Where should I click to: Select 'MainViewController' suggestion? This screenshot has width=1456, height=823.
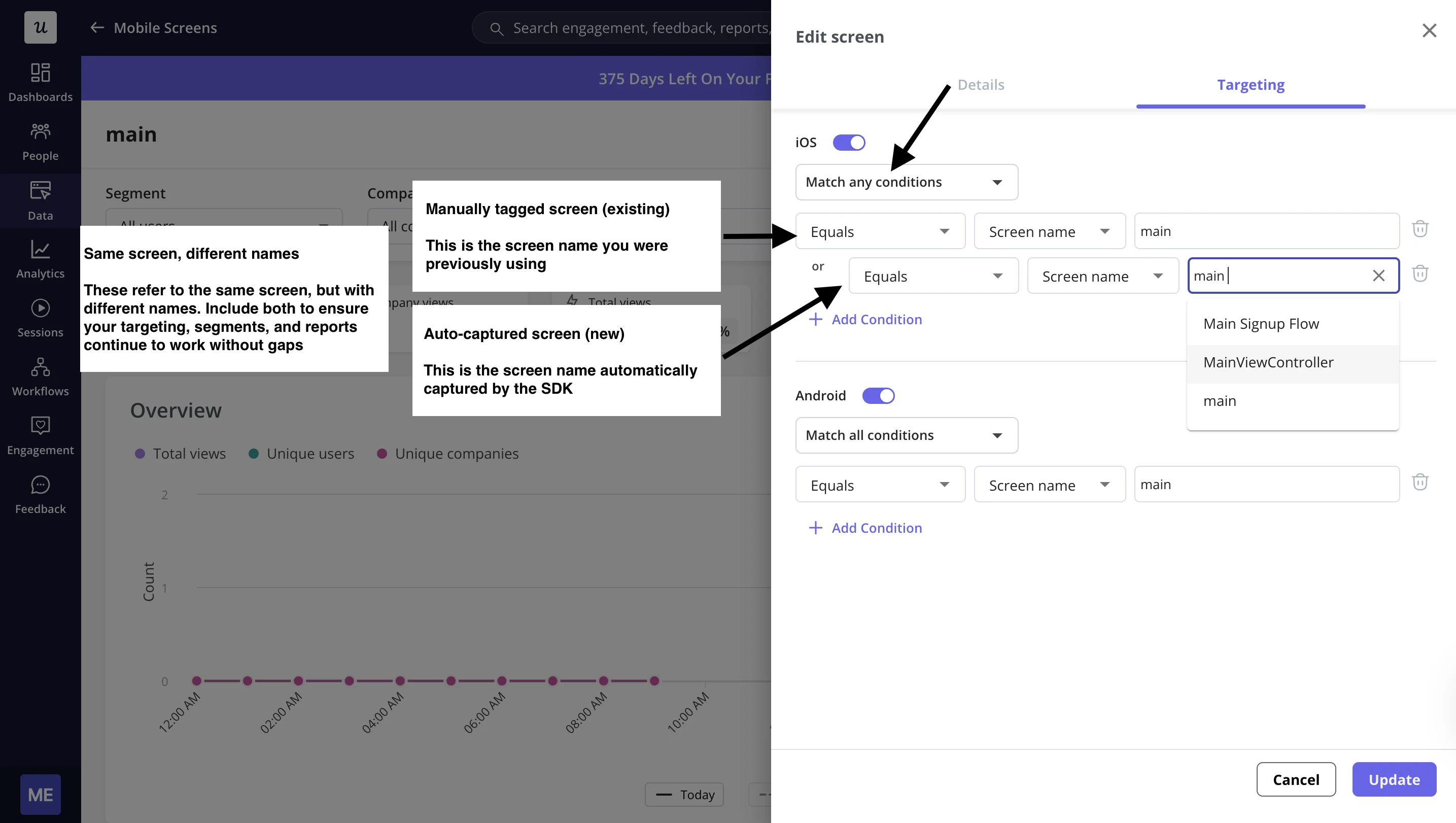point(1293,362)
